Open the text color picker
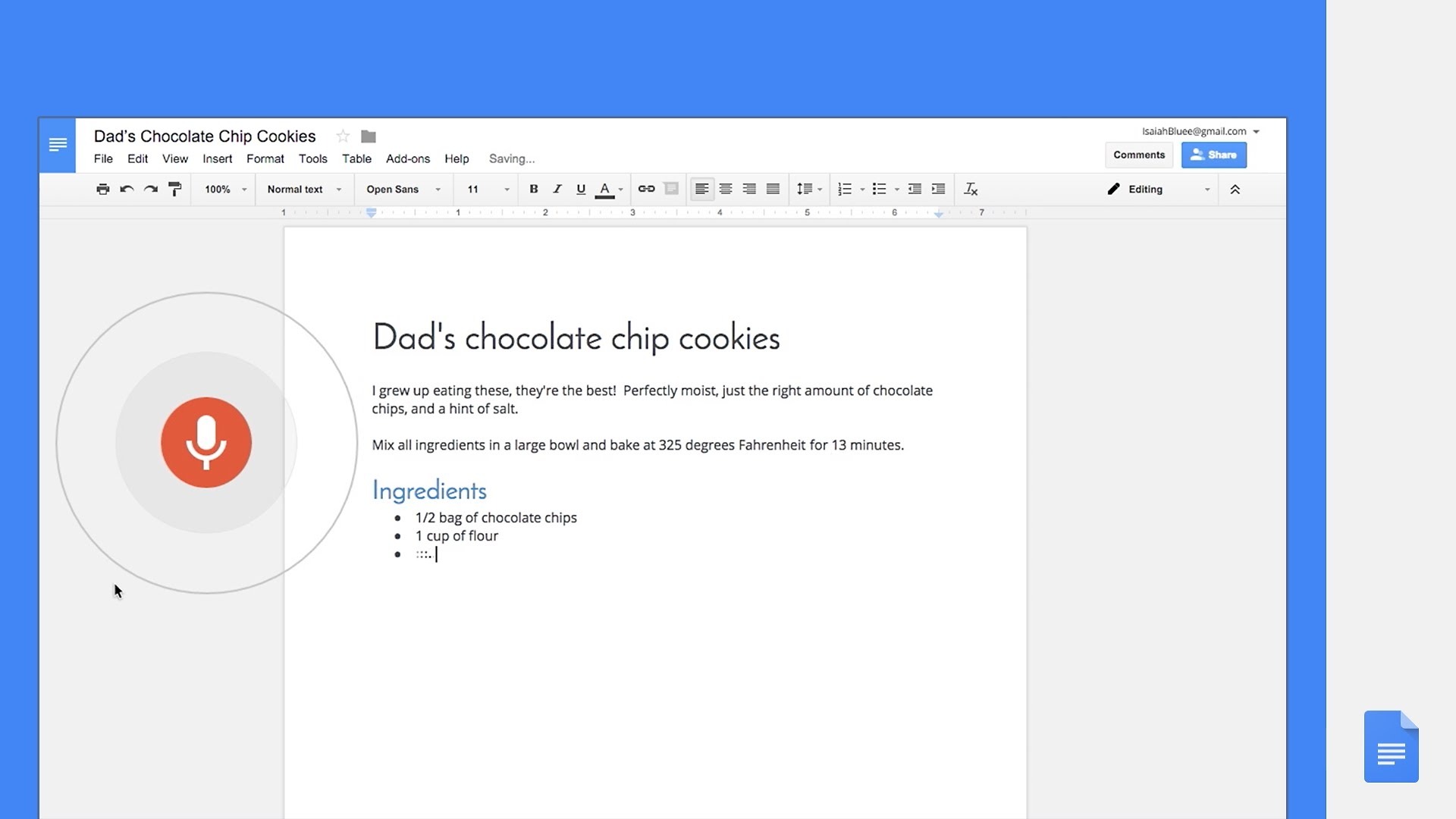 [605, 190]
